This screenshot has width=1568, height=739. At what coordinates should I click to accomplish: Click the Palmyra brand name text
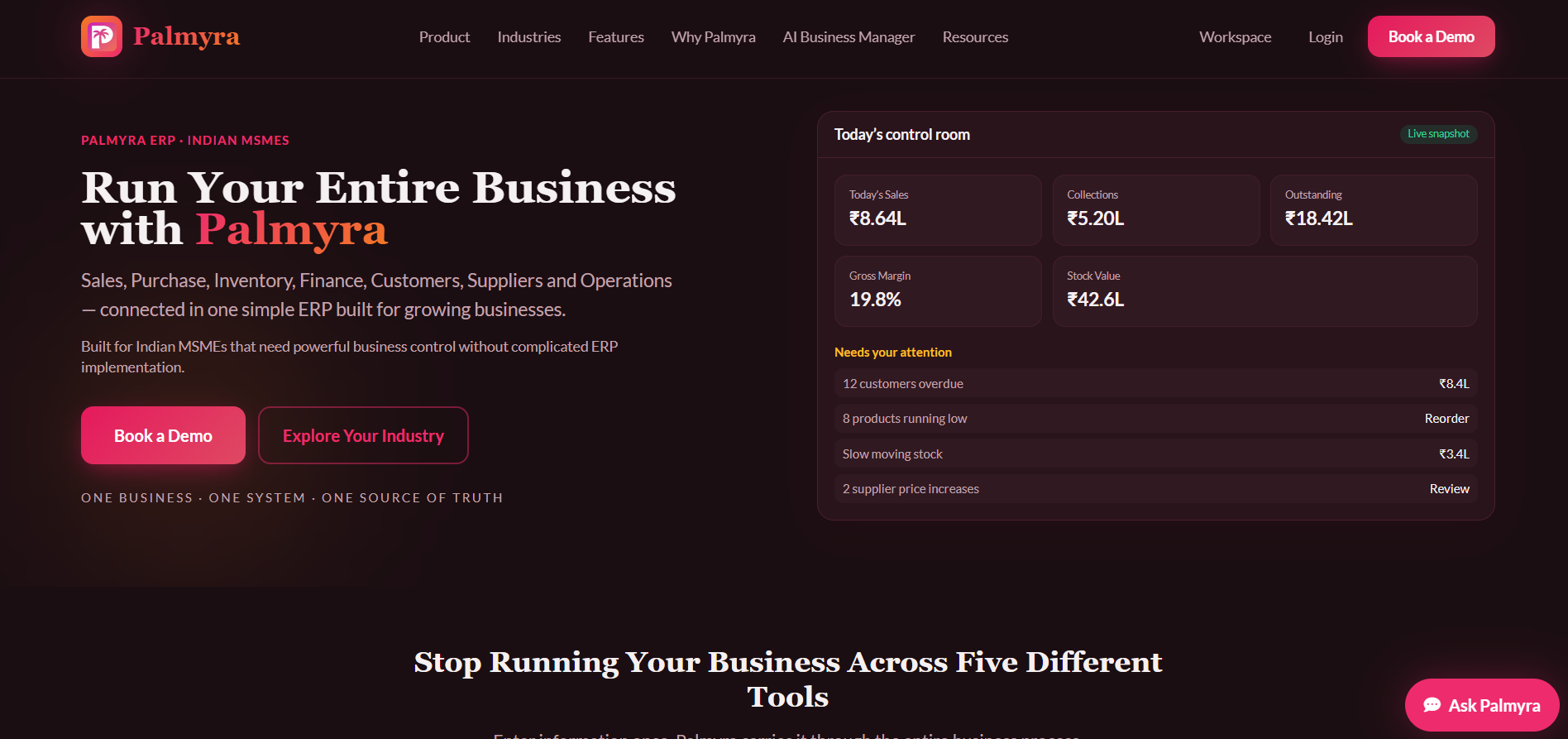[x=186, y=36]
